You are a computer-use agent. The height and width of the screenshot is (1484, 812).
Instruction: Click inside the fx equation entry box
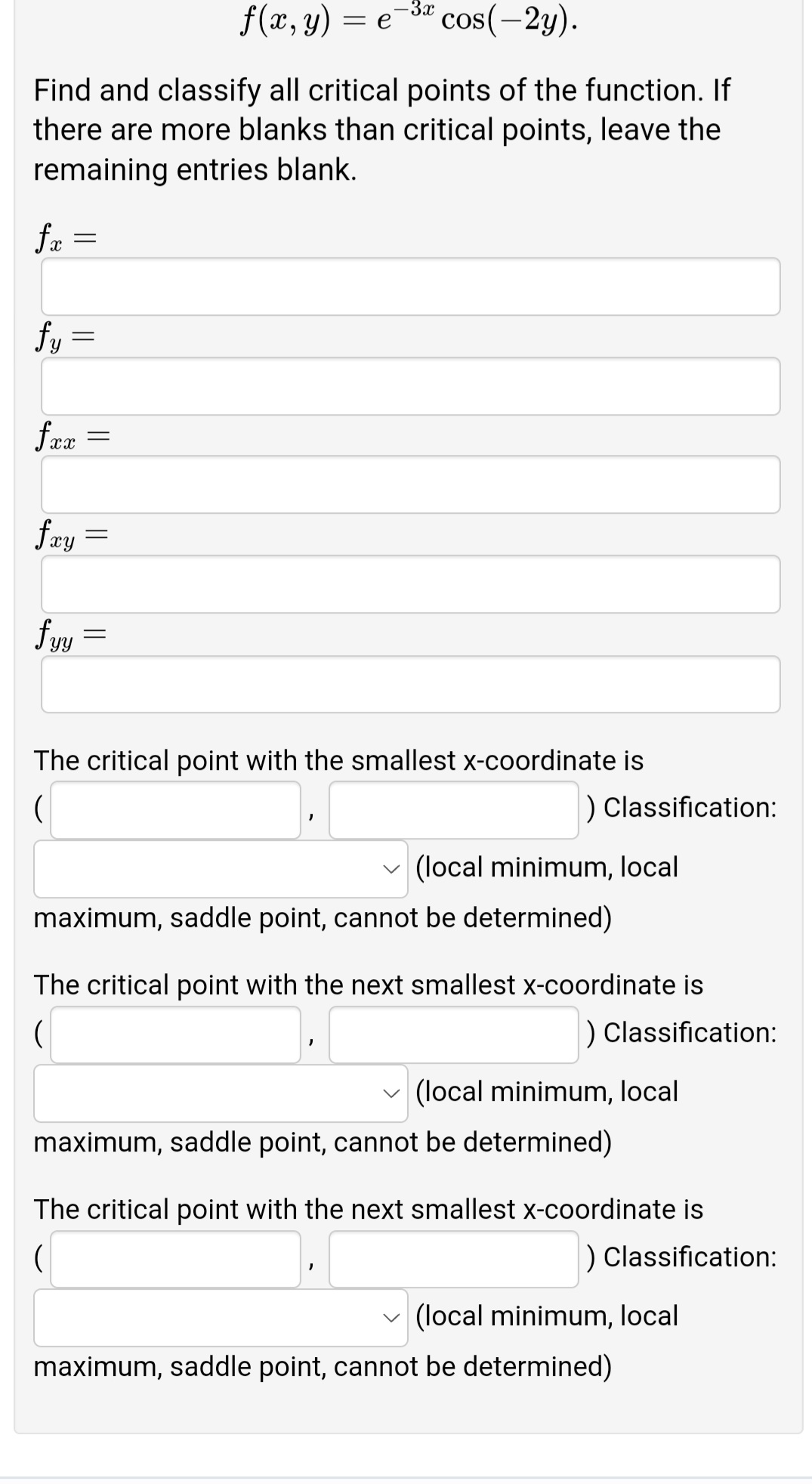pos(410,287)
